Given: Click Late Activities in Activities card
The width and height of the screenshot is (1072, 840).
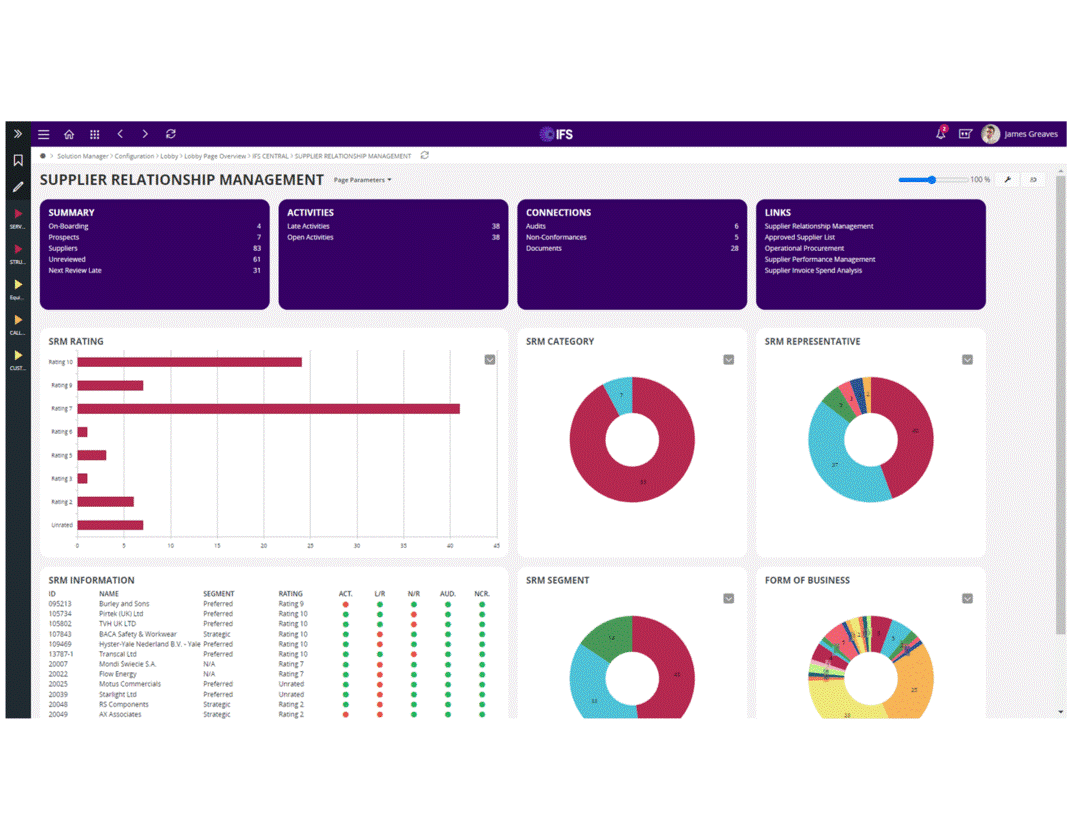Looking at the screenshot, I should click(308, 226).
